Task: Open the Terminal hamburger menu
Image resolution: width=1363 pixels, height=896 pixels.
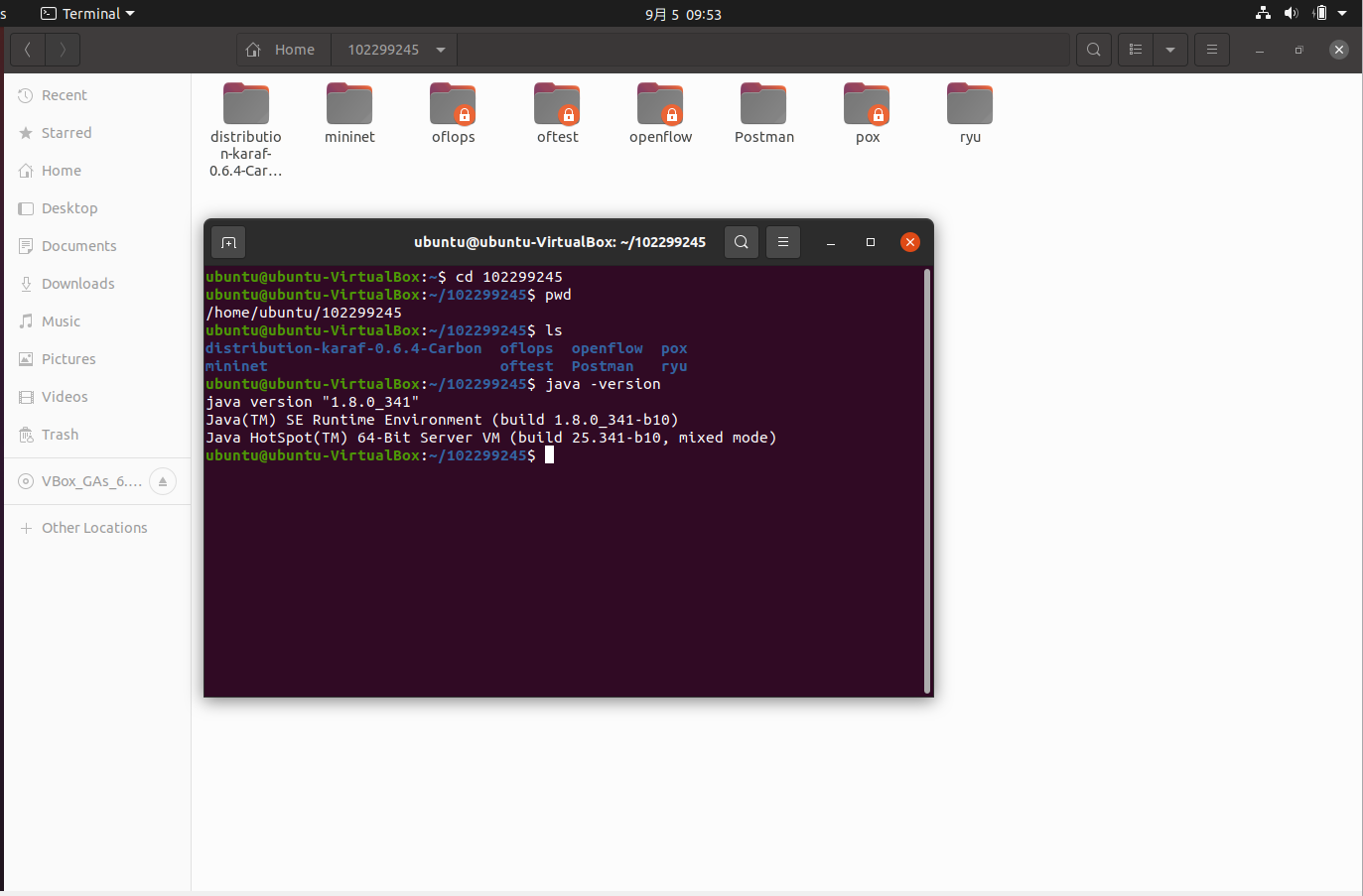Action: click(x=783, y=242)
